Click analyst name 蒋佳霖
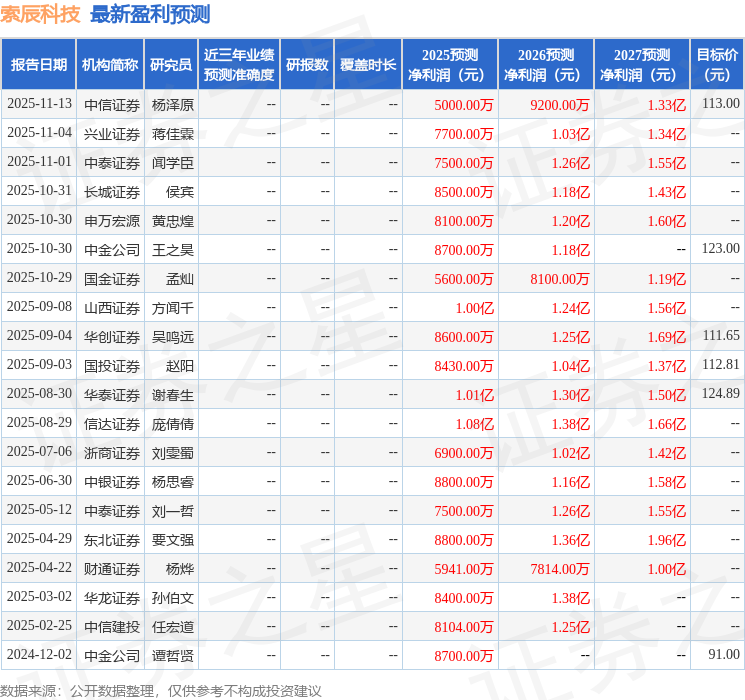Image resolution: width=745 pixels, height=700 pixels. (x=172, y=134)
